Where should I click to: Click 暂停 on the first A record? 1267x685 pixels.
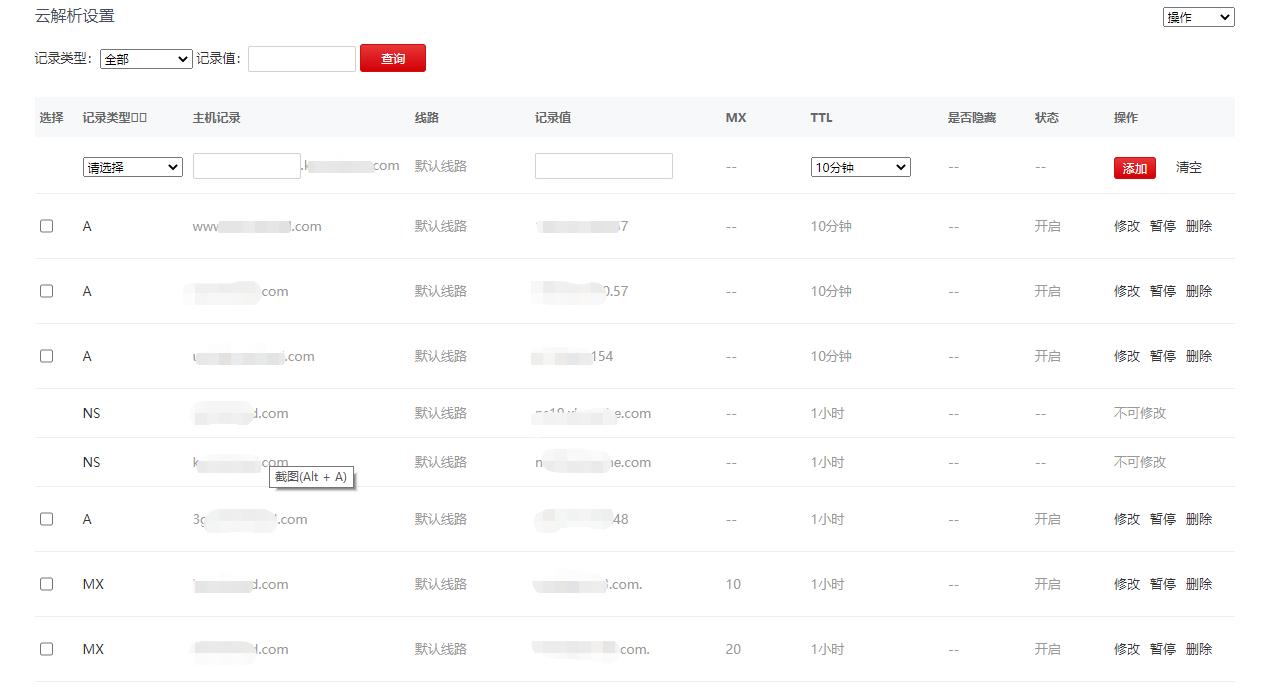(1161, 226)
